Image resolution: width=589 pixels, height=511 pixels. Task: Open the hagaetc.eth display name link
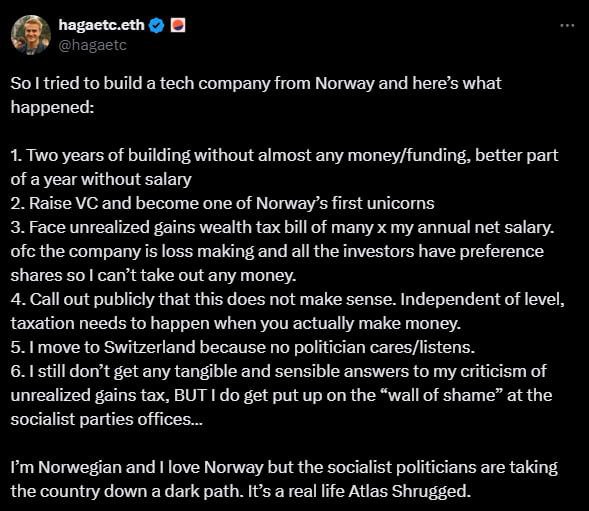(101, 25)
